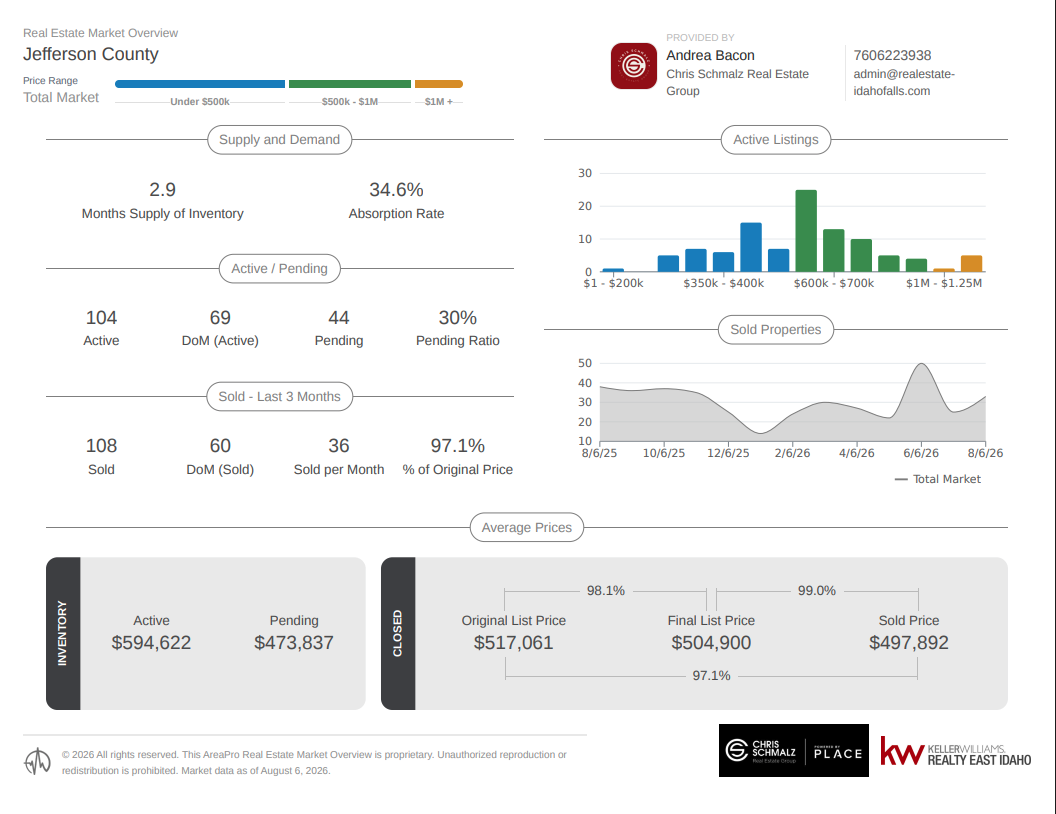Click the tallest green bar in Active Listings
The height and width of the screenshot is (814, 1056).
click(x=806, y=231)
